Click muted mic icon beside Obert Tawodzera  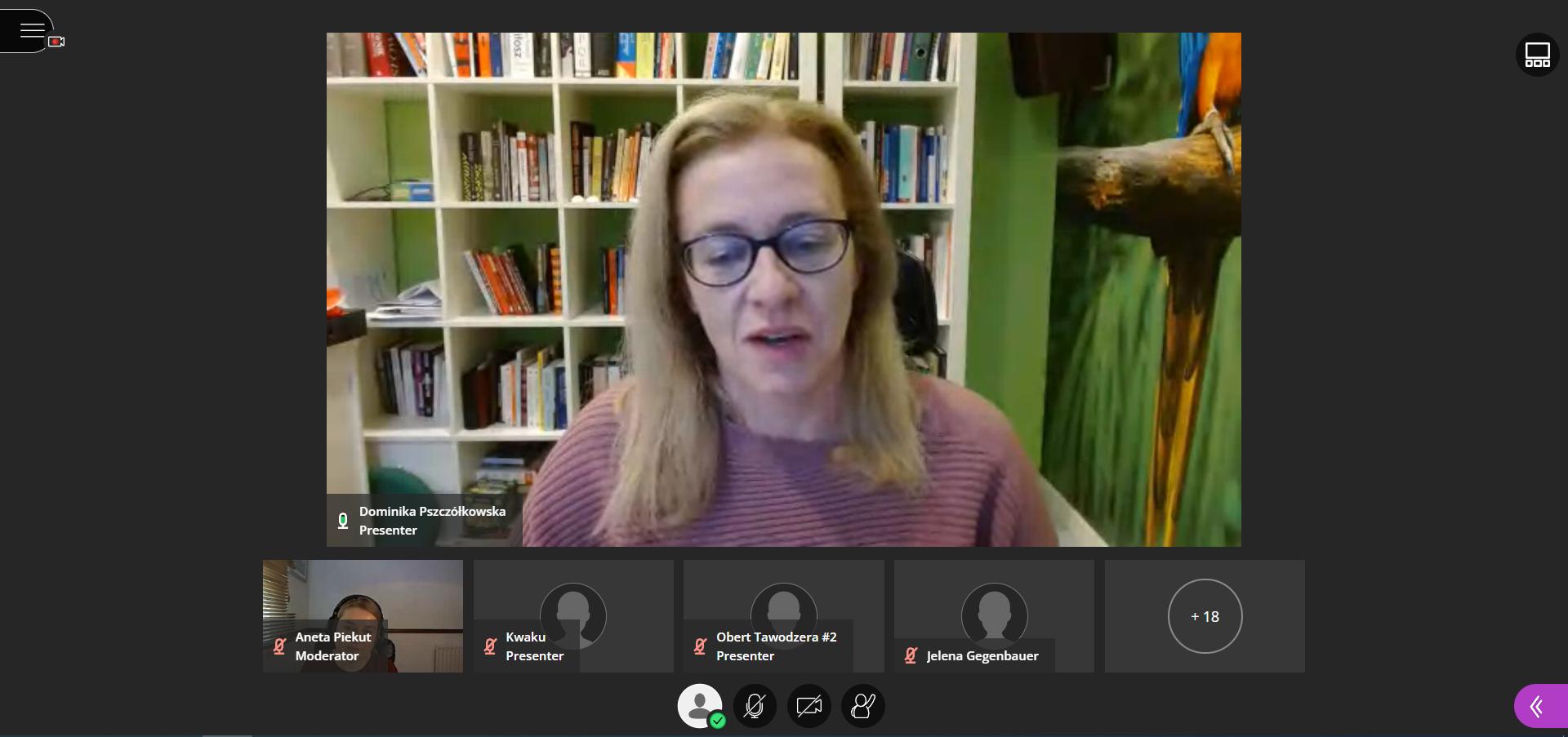700,646
